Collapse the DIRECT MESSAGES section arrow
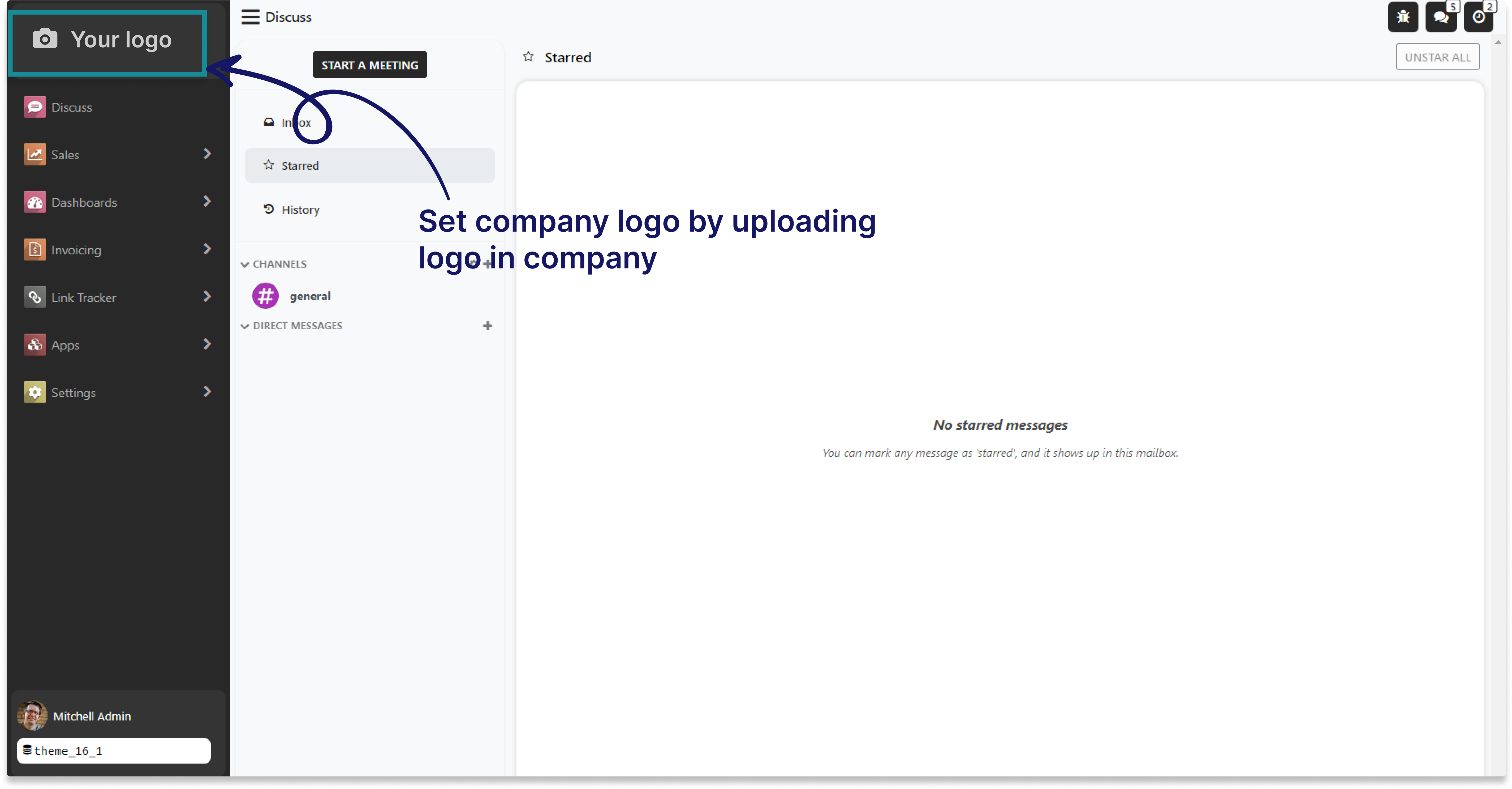Image resolution: width=1512 pixels, height=789 pixels. [x=245, y=326]
